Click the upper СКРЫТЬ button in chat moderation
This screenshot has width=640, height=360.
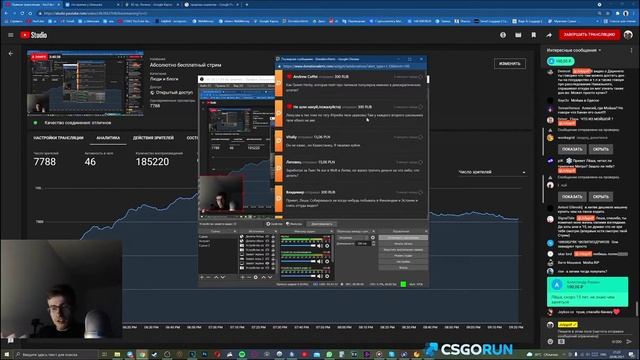point(600,149)
